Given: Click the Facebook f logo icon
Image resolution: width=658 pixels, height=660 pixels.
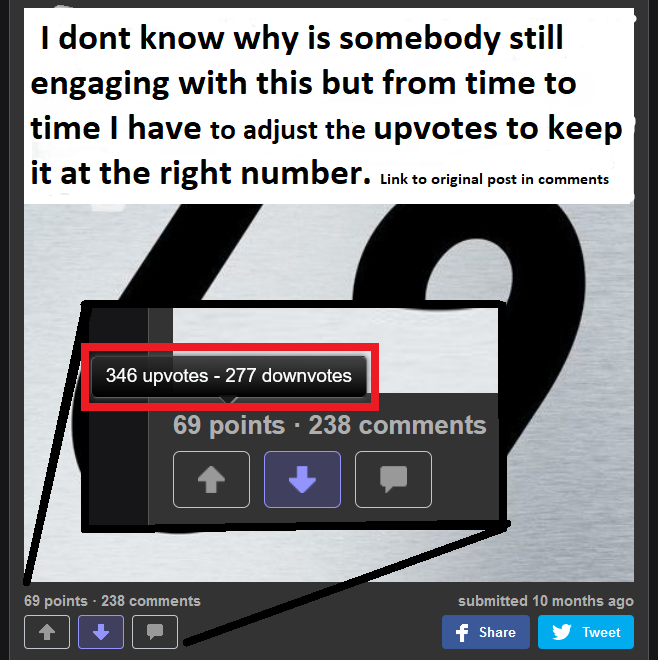Looking at the screenshot, I should [462, 632].
